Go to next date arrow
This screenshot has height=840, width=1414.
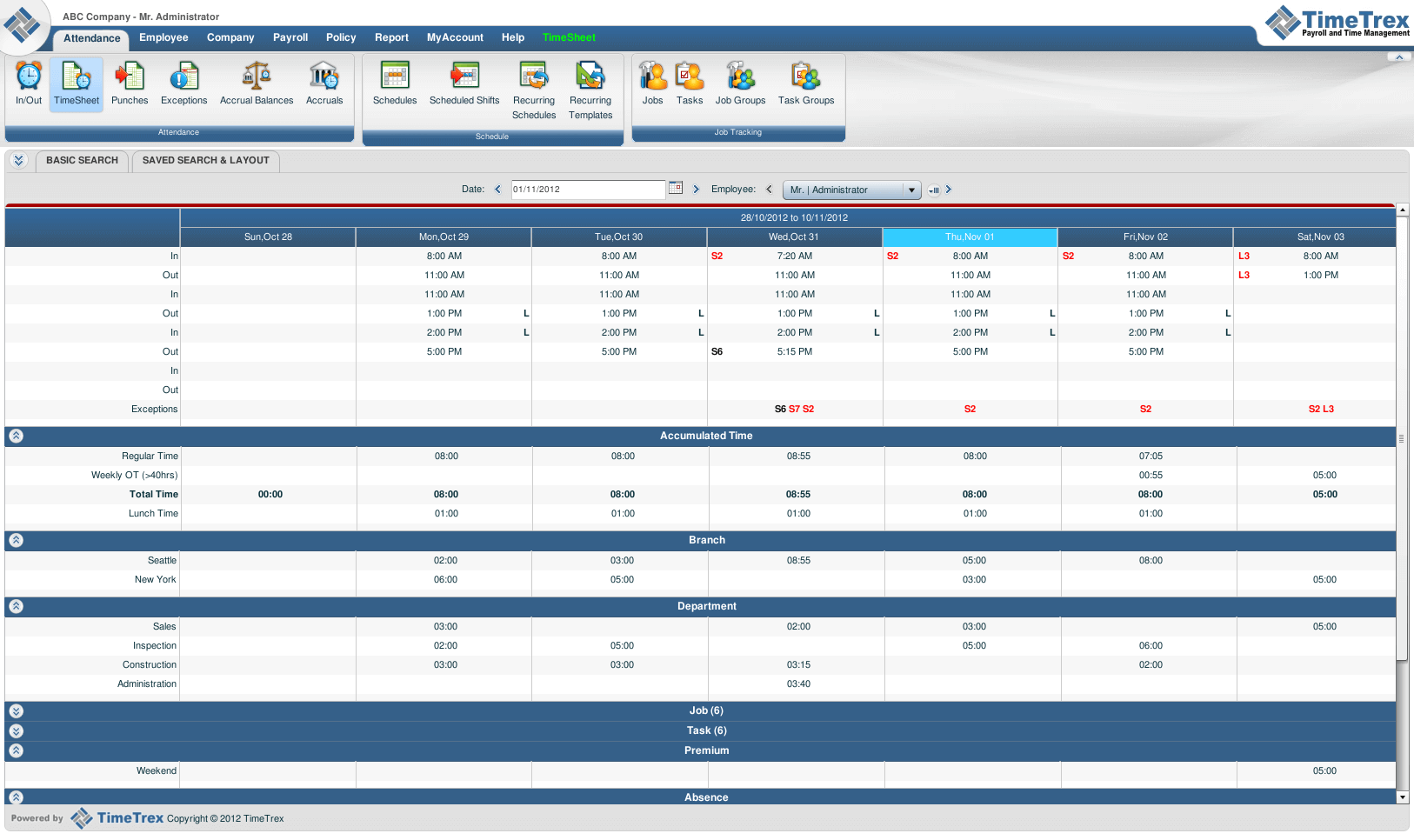[696, 190]
